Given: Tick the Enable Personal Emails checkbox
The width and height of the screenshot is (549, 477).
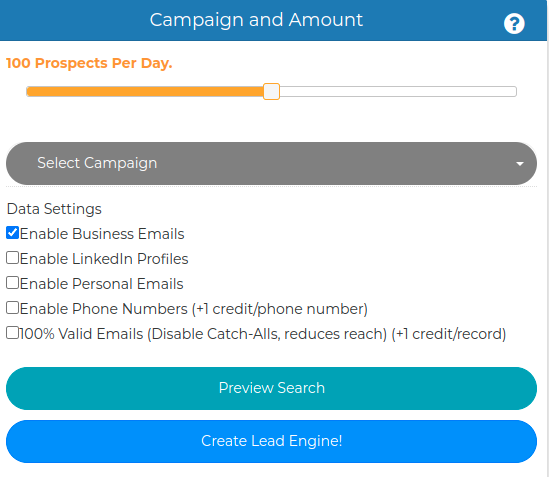Looking at the screenshot, I should pos(13,283).
